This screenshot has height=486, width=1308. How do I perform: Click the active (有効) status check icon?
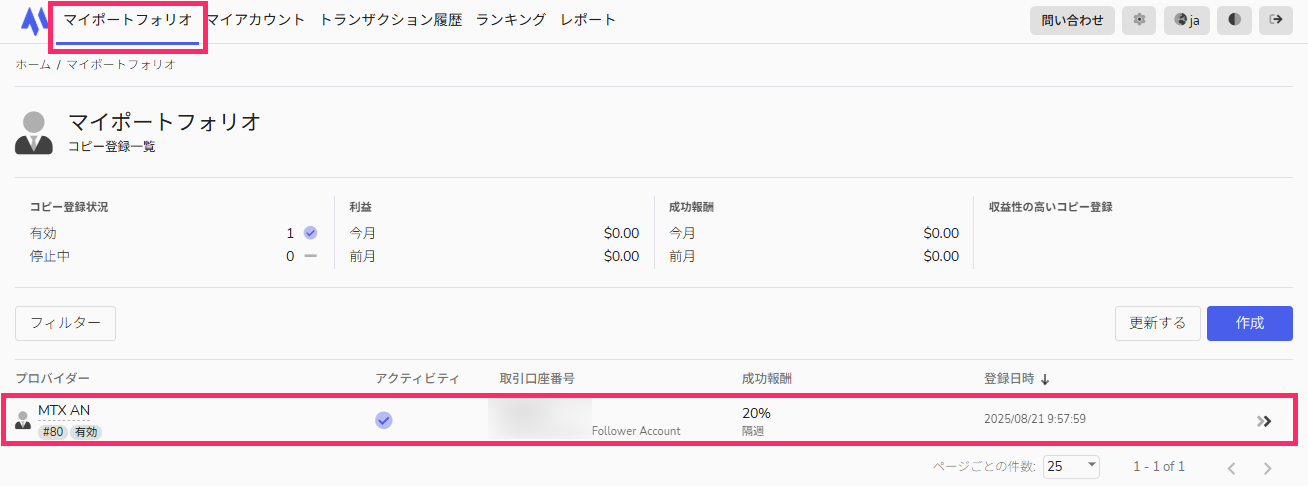pyautogui.click(x=310, y=233)
